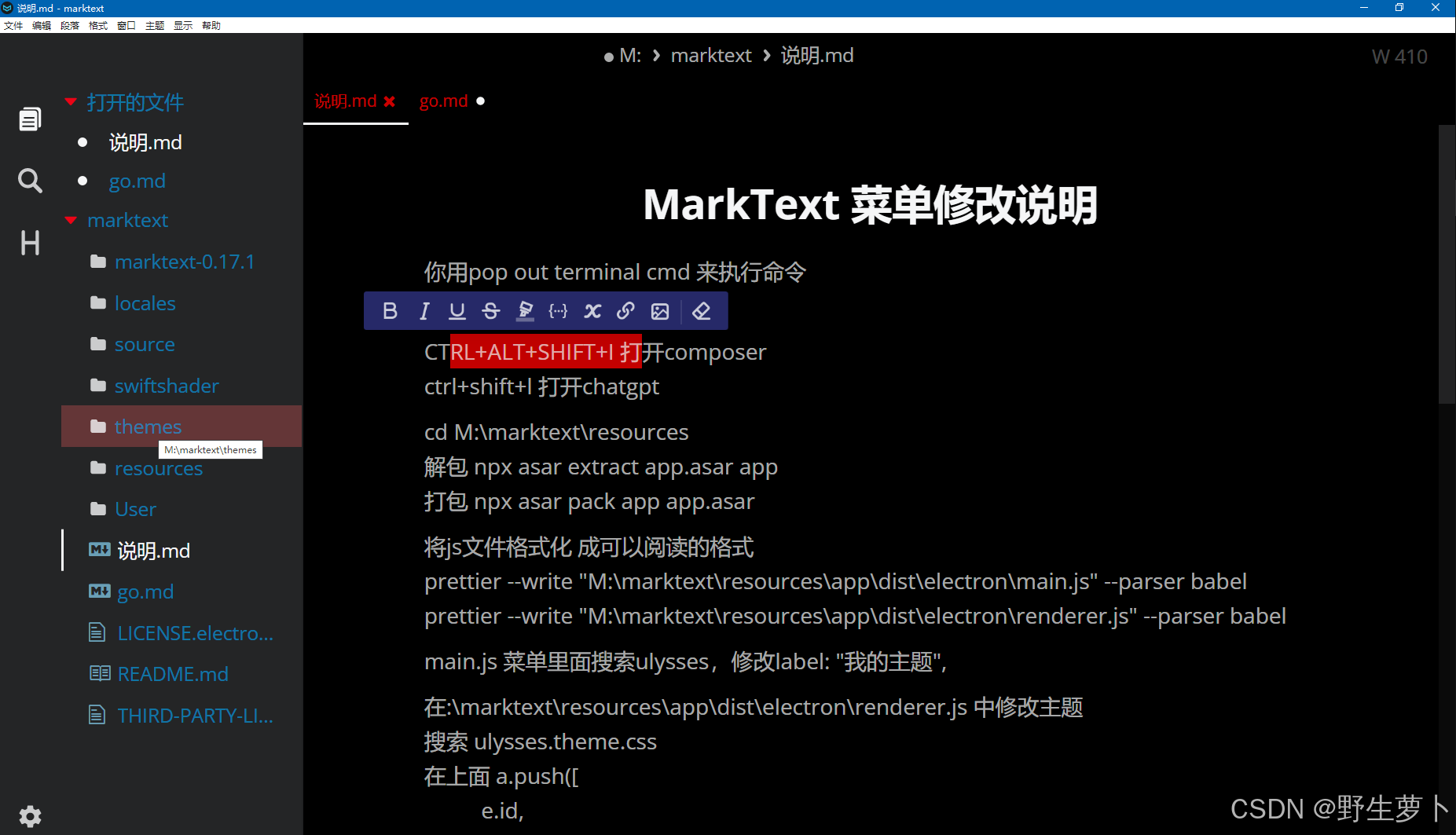
Task: Open the file list panel in sidebar
Action: coord(29,118)
